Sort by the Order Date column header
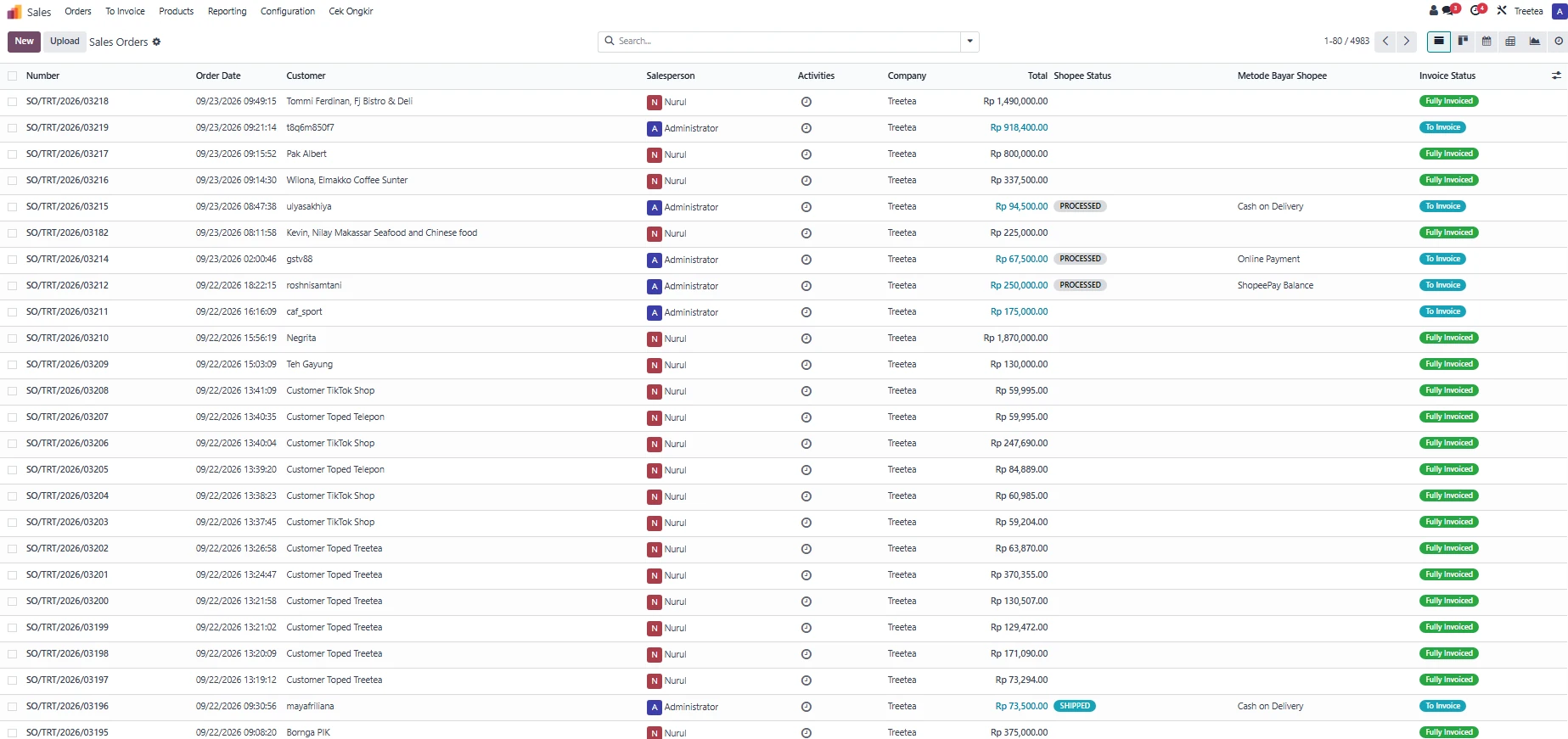The height and width of the screenshot is (739, 1568). [x=218, y=76]
